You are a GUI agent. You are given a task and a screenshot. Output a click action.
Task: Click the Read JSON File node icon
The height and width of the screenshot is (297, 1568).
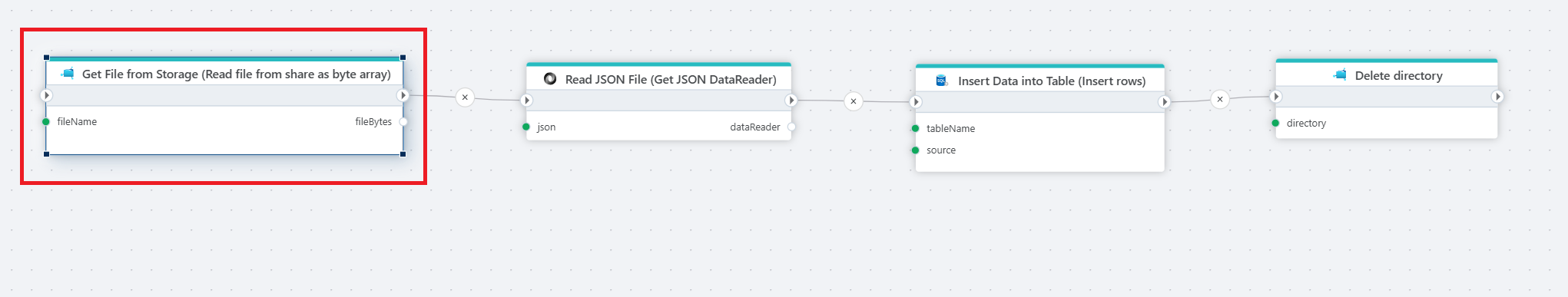(x=550, y=79)
